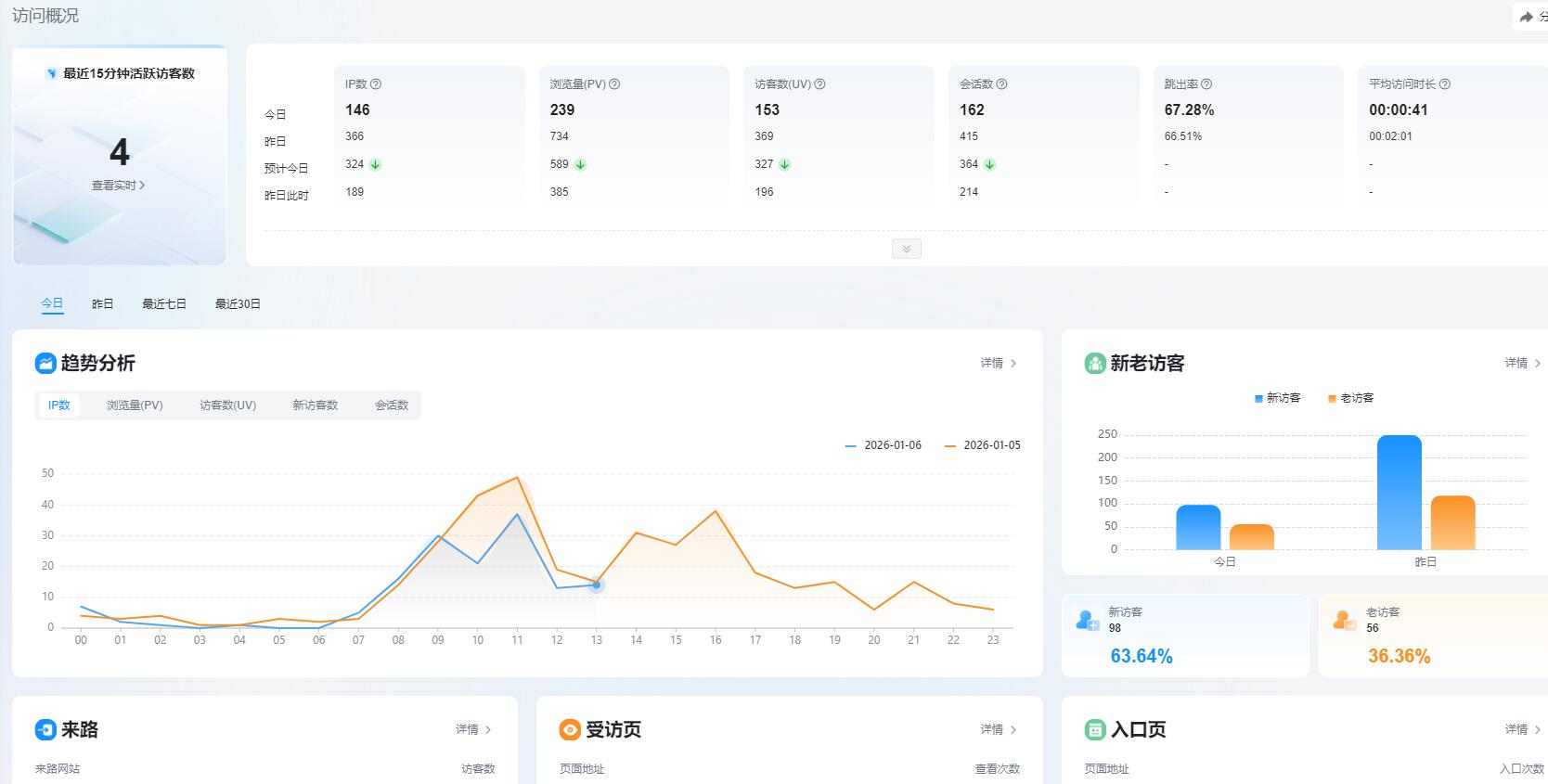The width and height of the screenshot is (1548, 784).
Task: Open 受访页 详情 link
Action: (999, 729)
